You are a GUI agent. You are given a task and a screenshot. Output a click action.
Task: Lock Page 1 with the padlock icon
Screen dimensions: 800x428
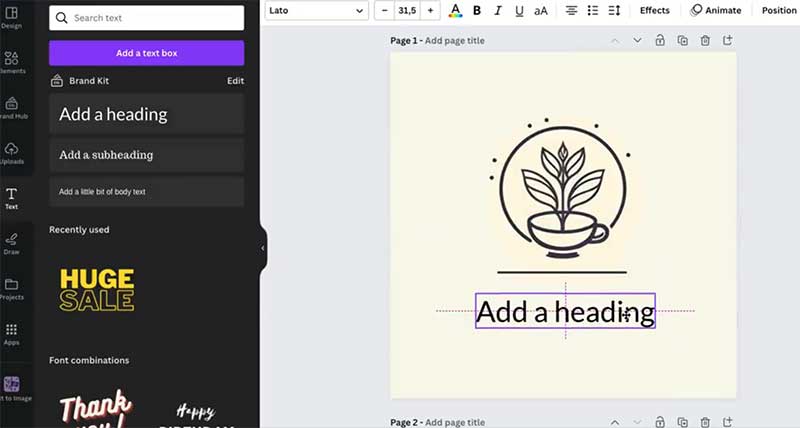coord(660,41)
